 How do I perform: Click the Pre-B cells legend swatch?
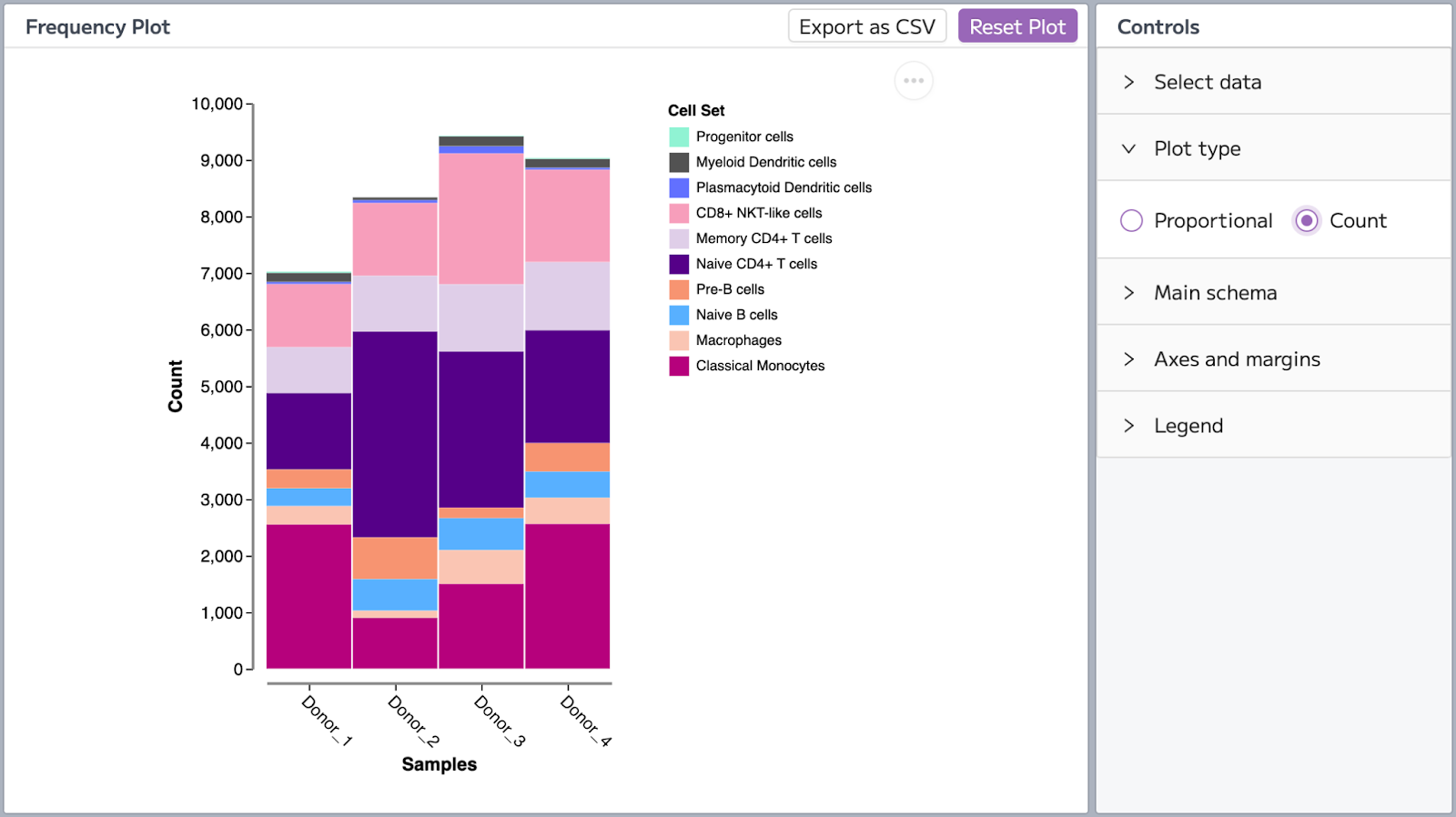click(679, 290)
